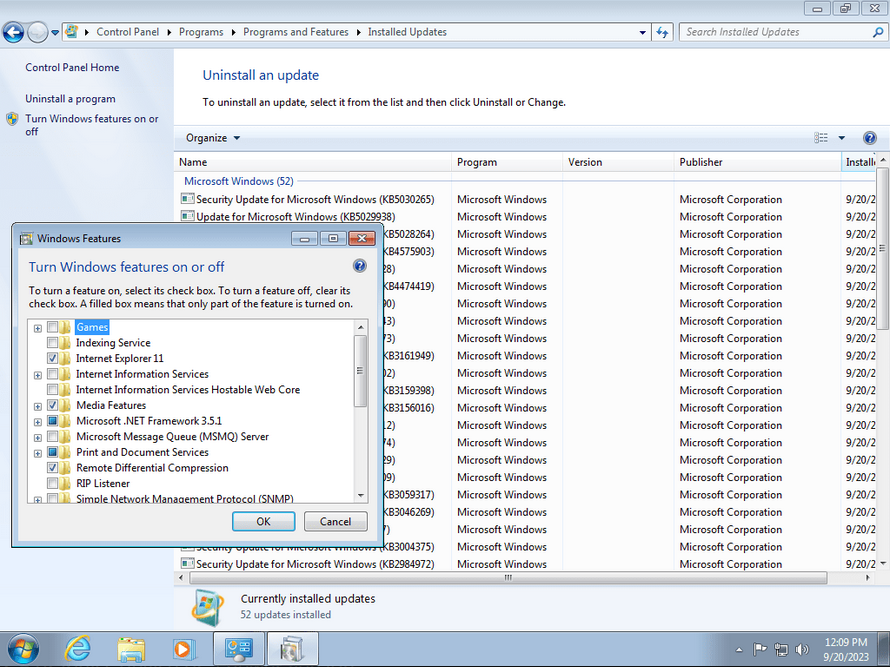Click OK in Windows Features dialog
Viewport: 890px width, 667px height.
pos(263,522)
